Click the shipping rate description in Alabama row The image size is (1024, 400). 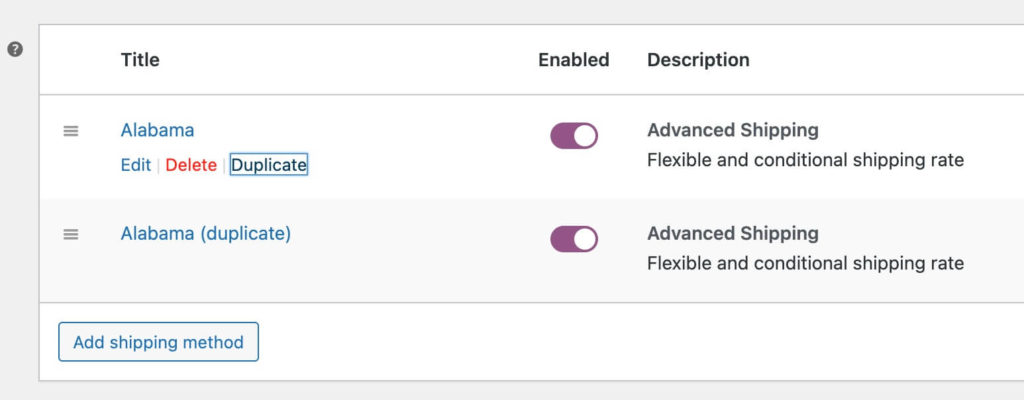tap(805, 160)
